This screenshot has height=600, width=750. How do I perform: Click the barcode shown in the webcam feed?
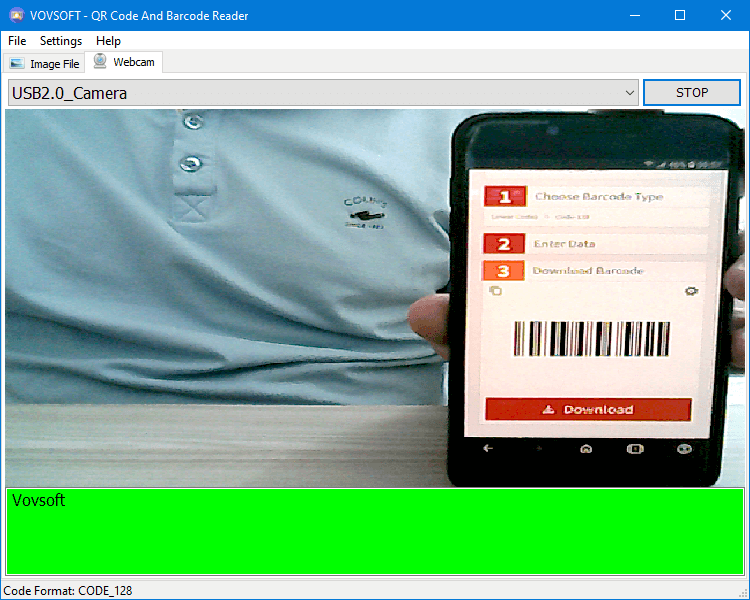(x=592, y=339)
